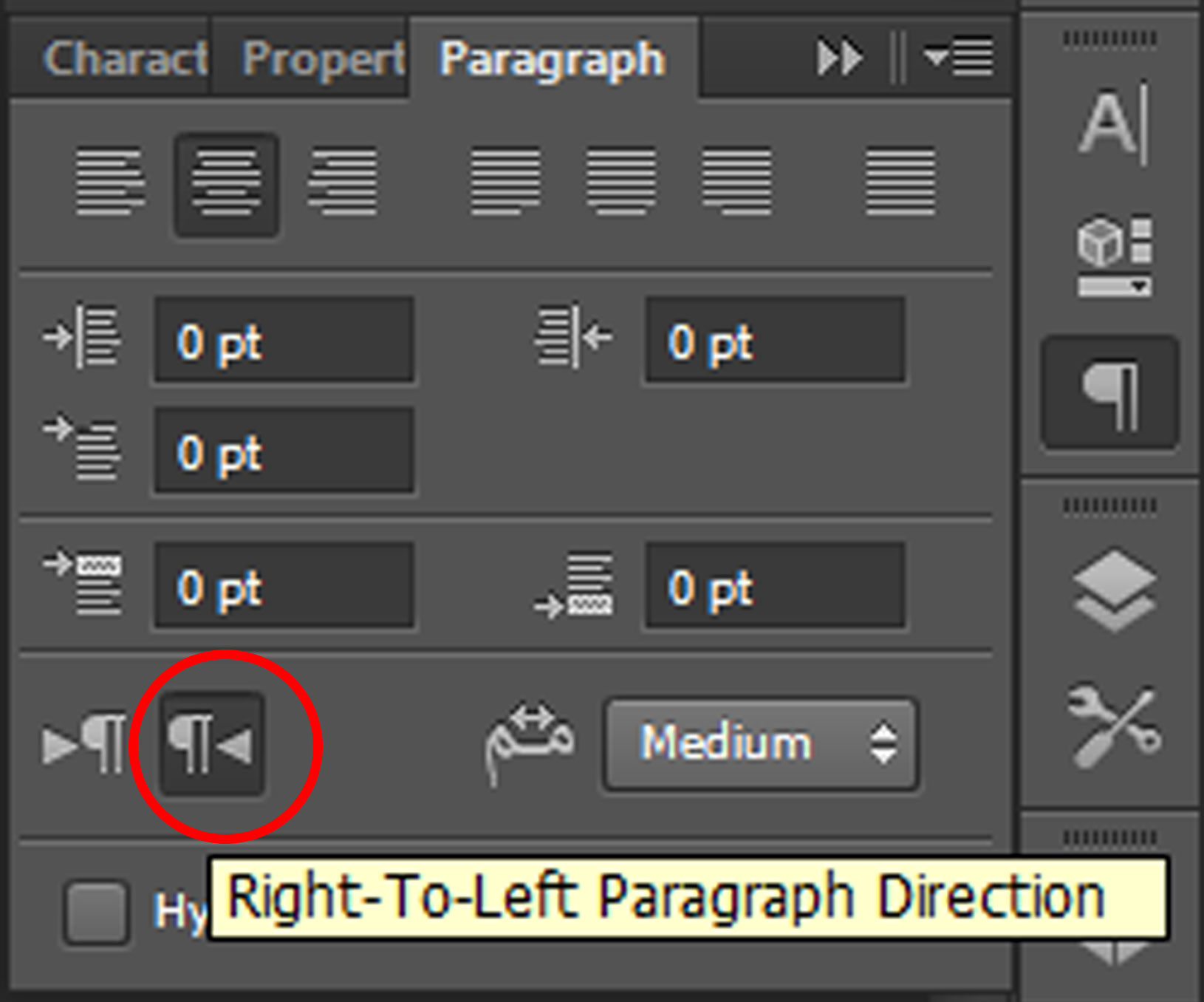
Task: Toggle the Hyphenate checkbox
Action: pos(95,911)
